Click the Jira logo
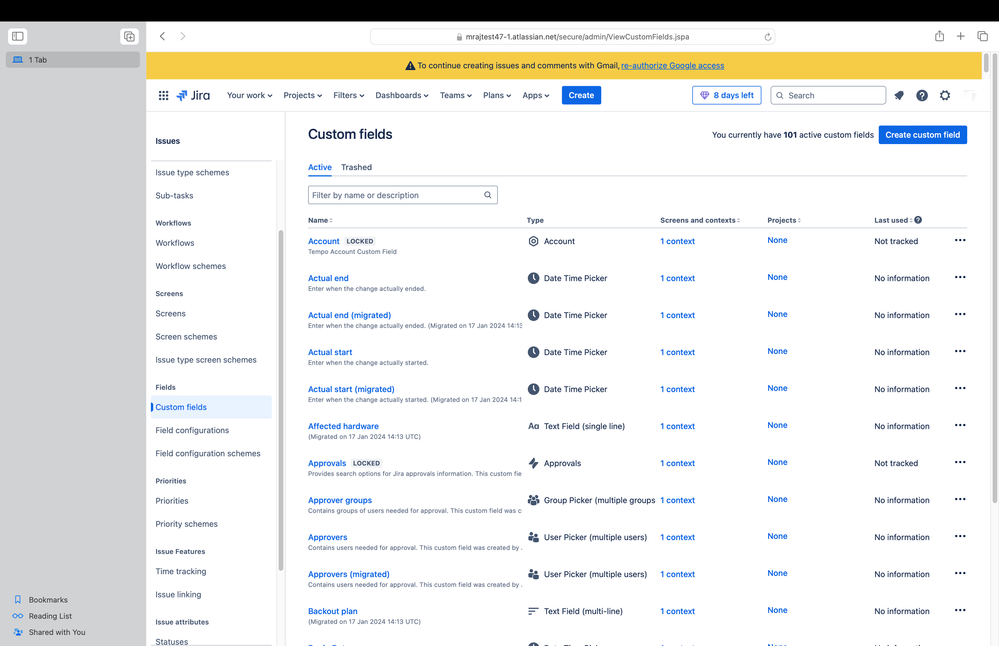This screenshot has width=999, height=646. [x=193, y=96]
